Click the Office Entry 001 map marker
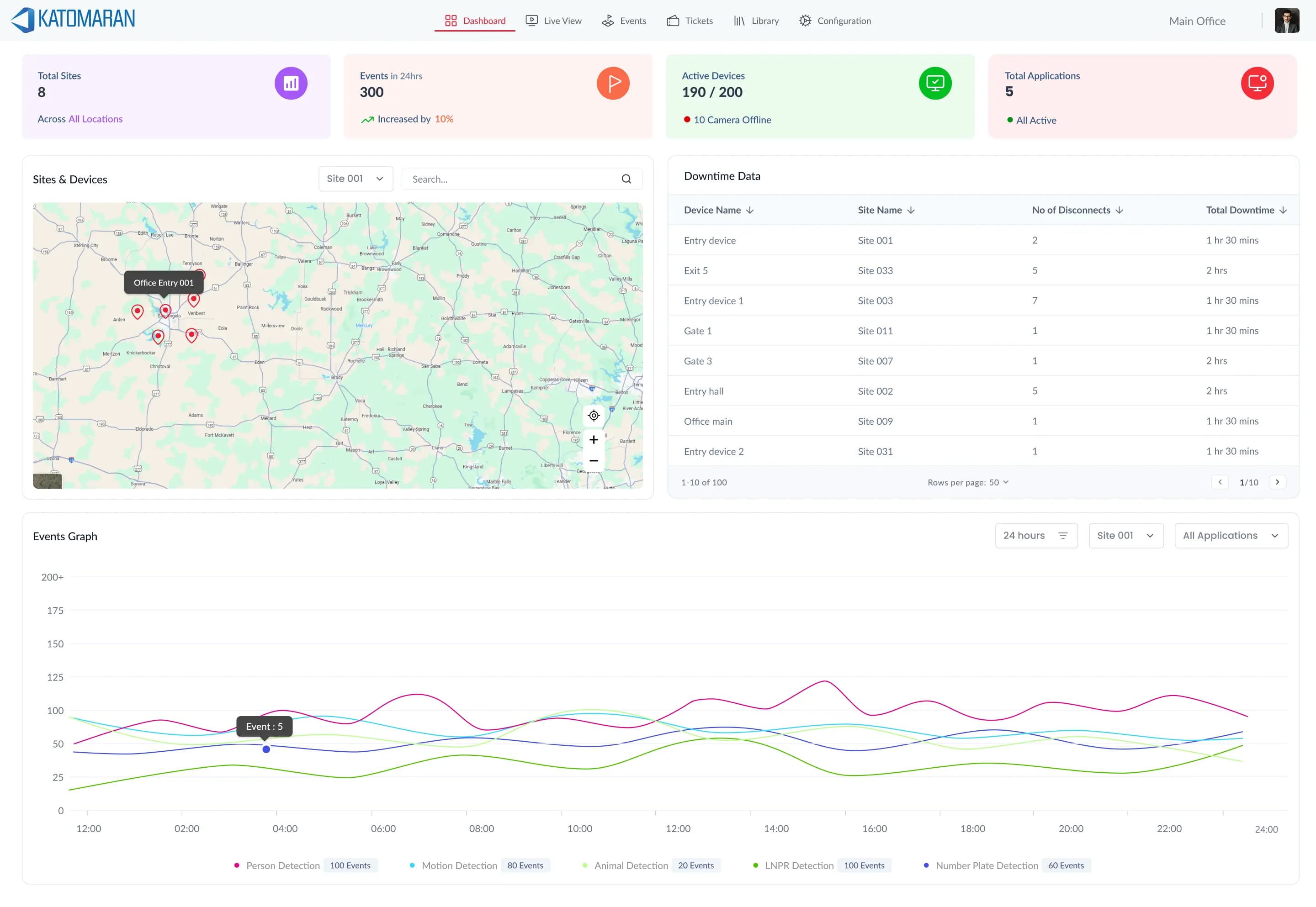This screenshot has height=907, width=1316. pyautogui.click(x=165, y=310)
